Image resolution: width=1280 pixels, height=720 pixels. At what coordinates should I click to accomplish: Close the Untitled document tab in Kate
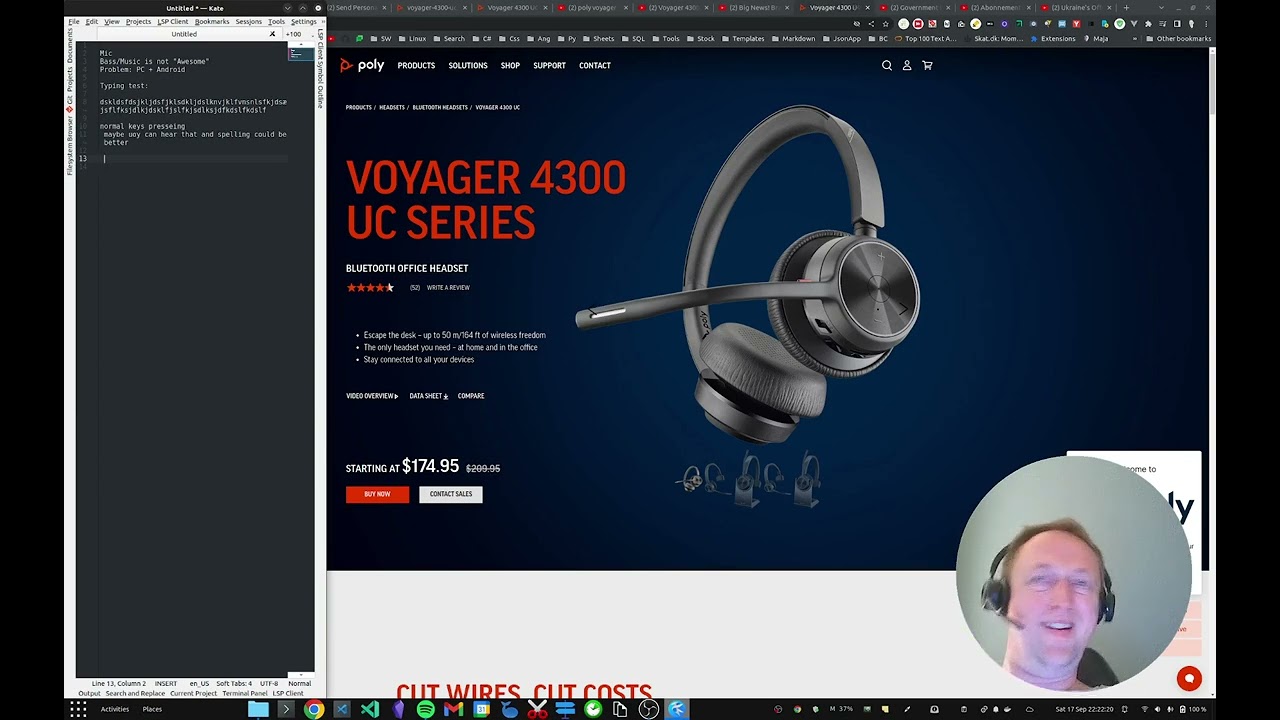(272, 34)
